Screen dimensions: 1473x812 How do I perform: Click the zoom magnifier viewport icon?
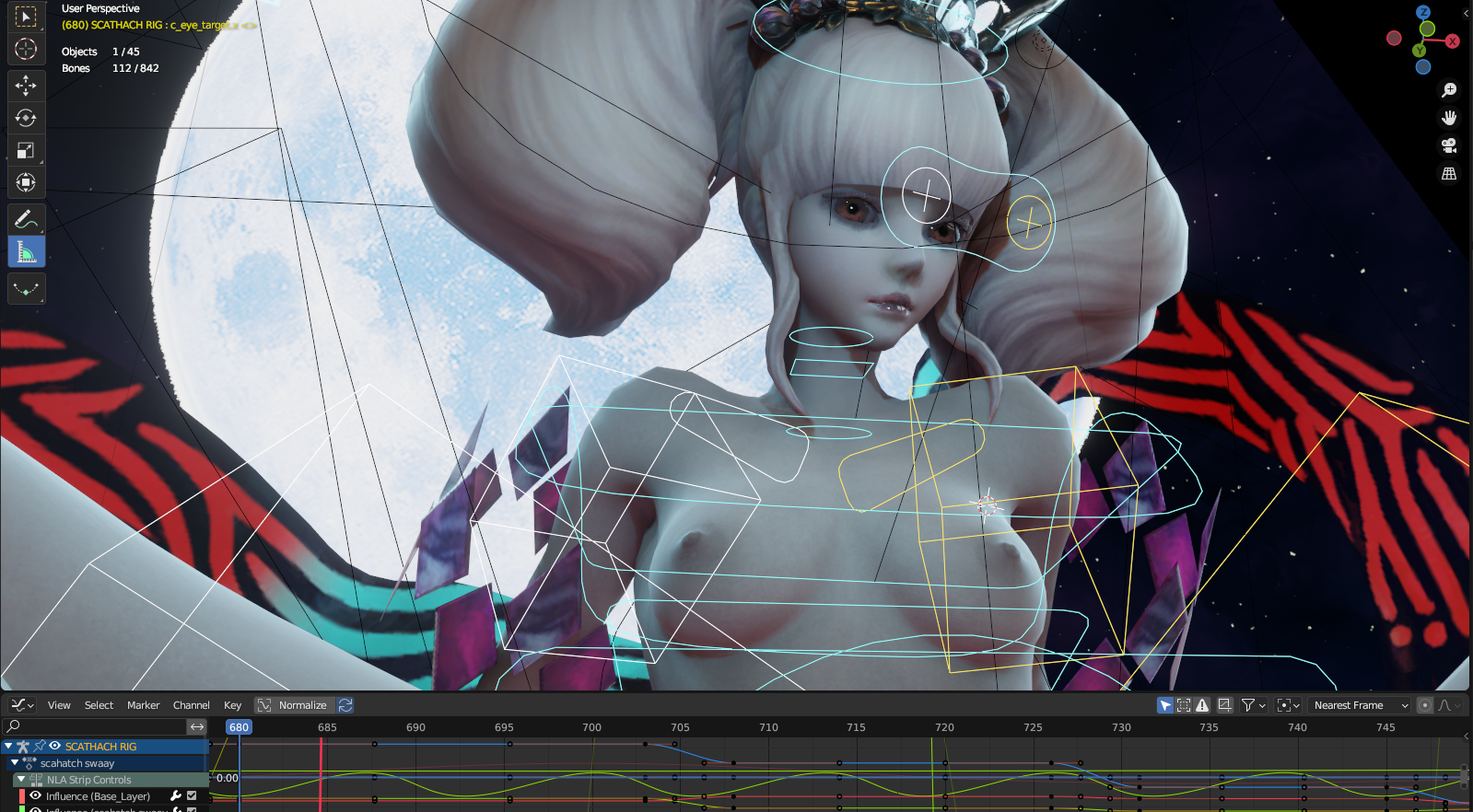[x=1449, y=90]
